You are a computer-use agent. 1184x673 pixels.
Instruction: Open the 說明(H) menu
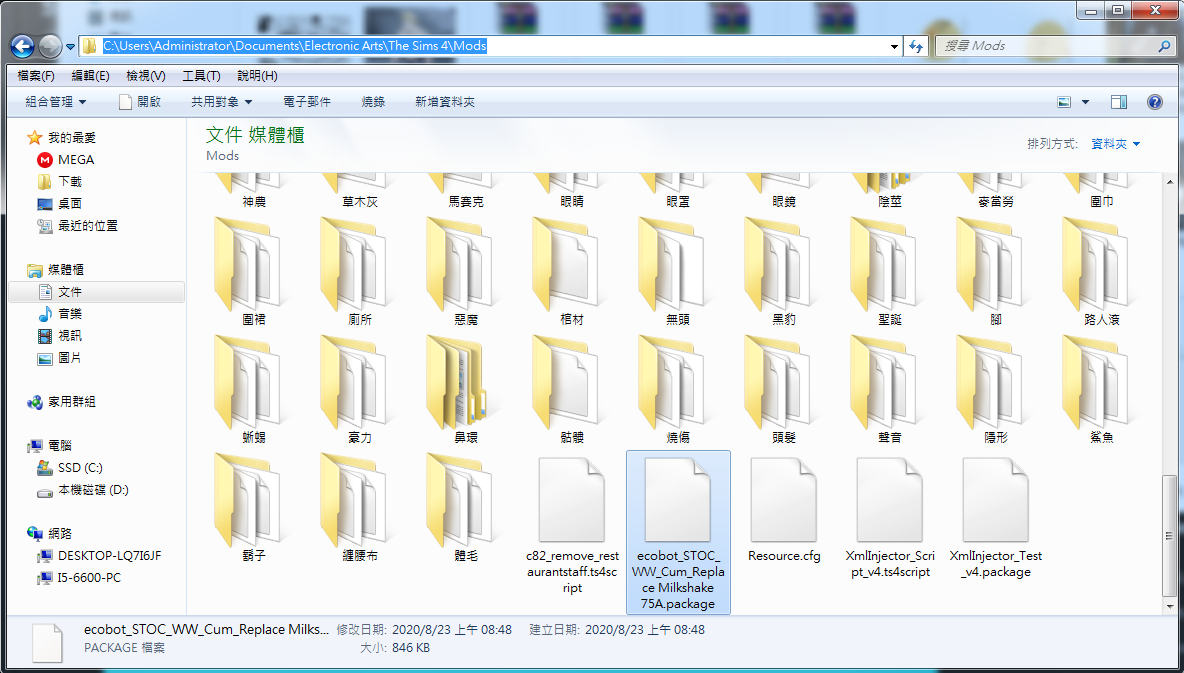[x=257, y=76]
